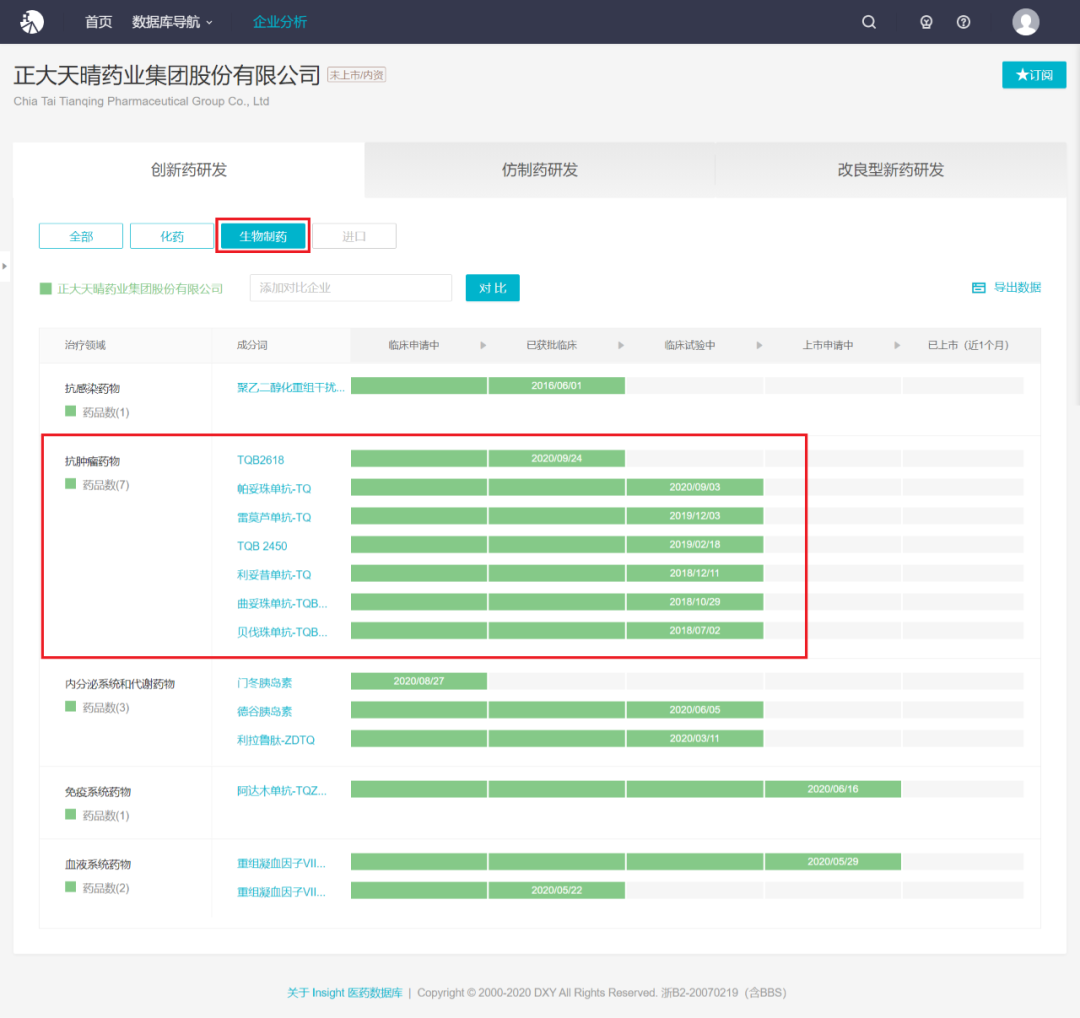
Task: Click arrow after 已获批临床 column header
Action: 621,345
